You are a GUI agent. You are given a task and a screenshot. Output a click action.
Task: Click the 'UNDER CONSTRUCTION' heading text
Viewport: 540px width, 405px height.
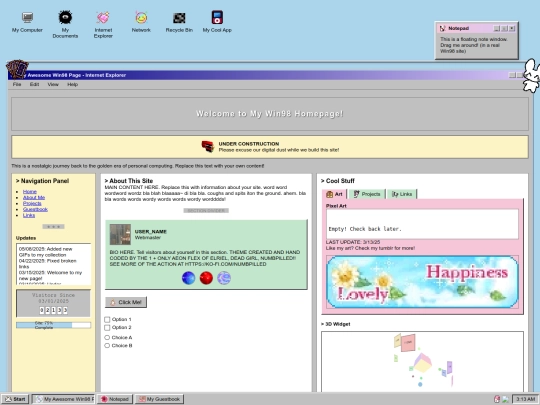249,144
